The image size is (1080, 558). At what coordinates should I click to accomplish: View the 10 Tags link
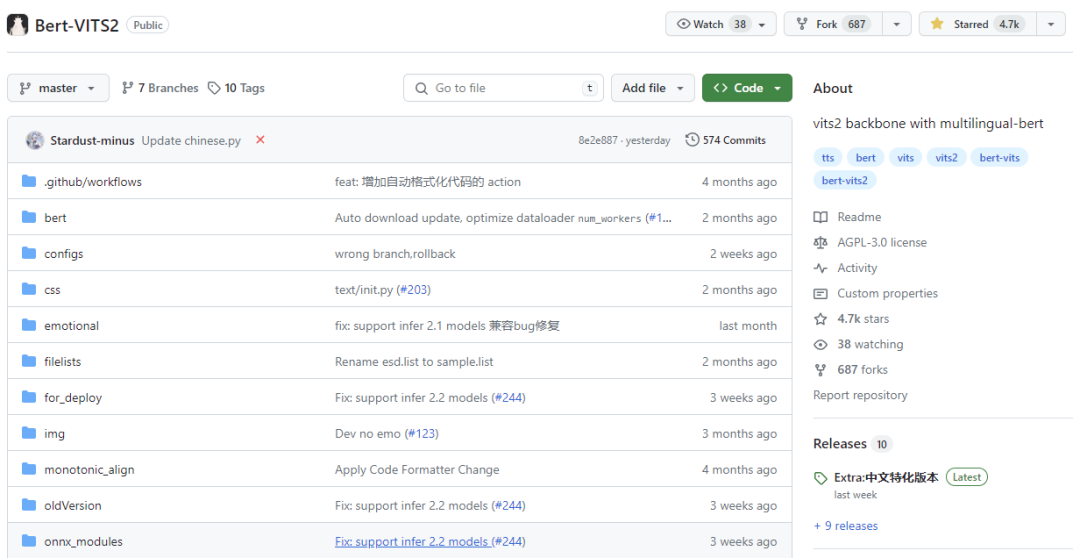point(236,88)
